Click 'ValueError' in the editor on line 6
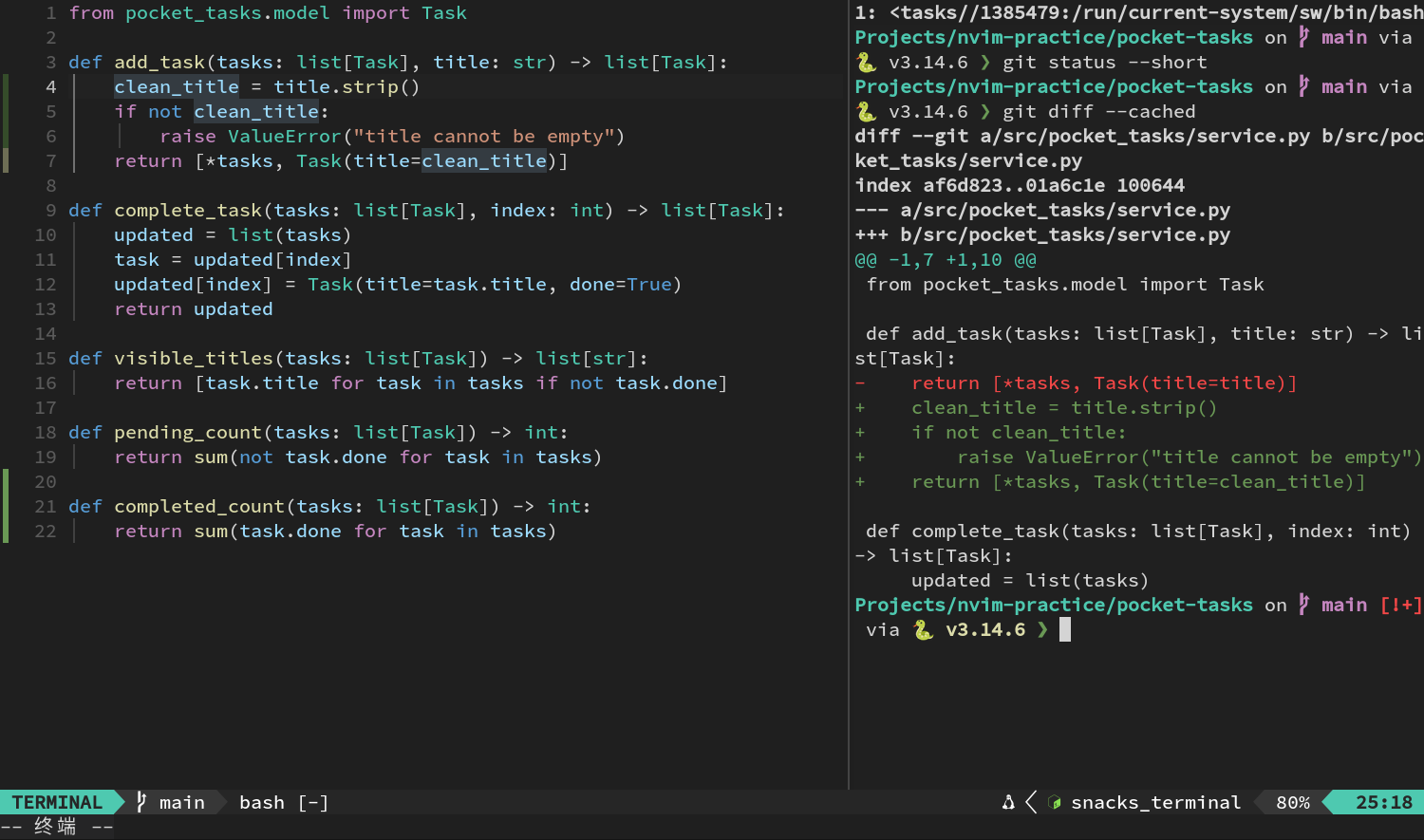Image resolution: width=1424 pixels, height=840 pixels. click(284, 137)
